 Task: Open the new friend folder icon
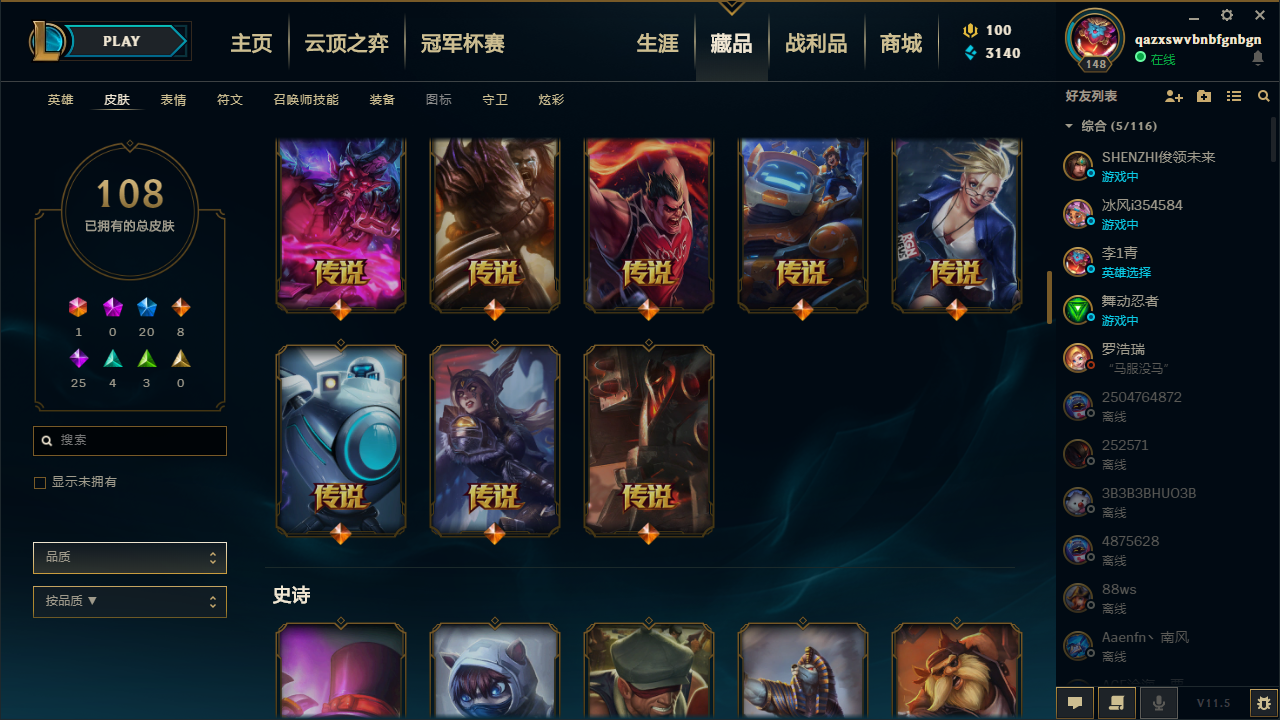[x=1204, y=96]
